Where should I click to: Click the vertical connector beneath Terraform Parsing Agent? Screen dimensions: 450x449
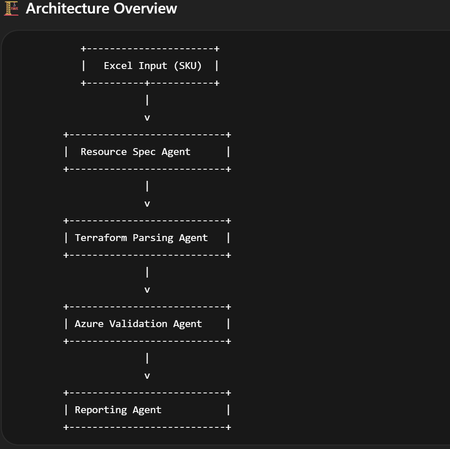tap(147, 272)
